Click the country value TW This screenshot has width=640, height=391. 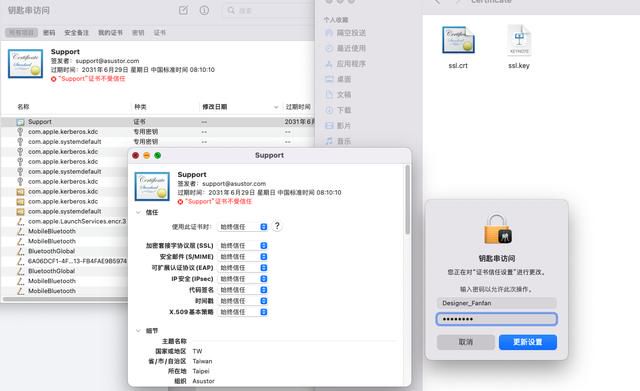[197, 351]
